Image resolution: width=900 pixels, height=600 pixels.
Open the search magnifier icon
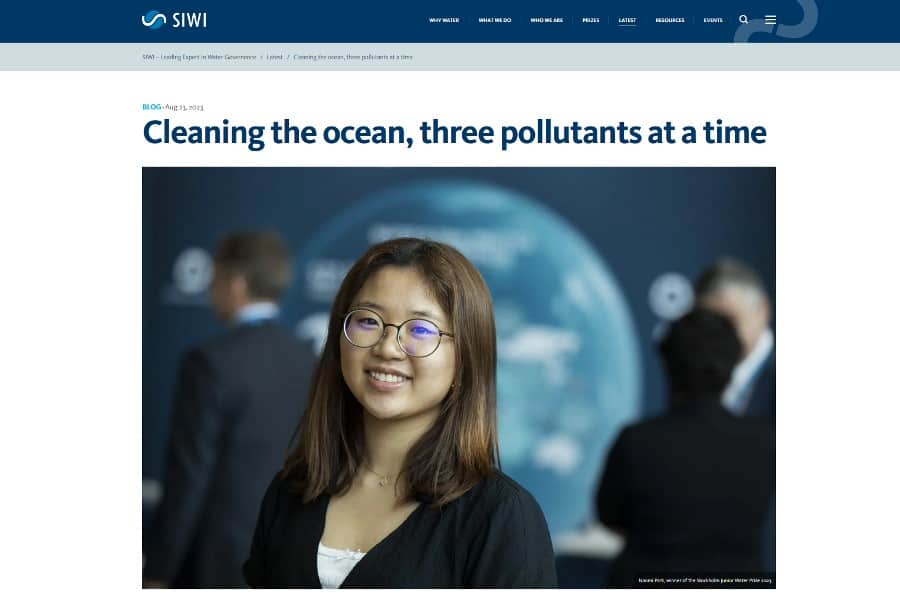pos(743,20)
